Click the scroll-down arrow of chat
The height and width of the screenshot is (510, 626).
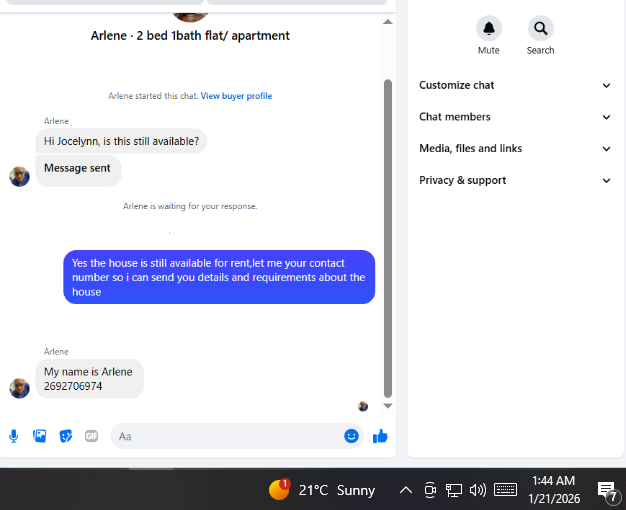[388, 406]
